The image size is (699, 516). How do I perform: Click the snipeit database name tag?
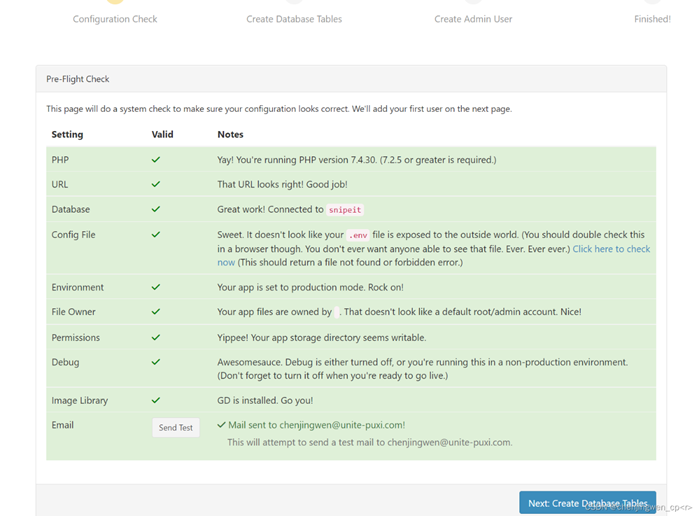345,210
